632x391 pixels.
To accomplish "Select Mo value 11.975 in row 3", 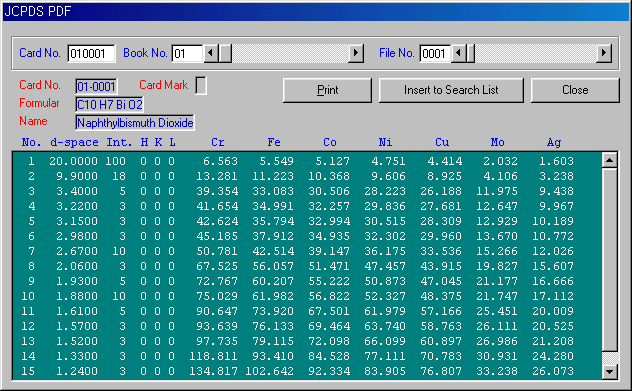I will (497, 191).
